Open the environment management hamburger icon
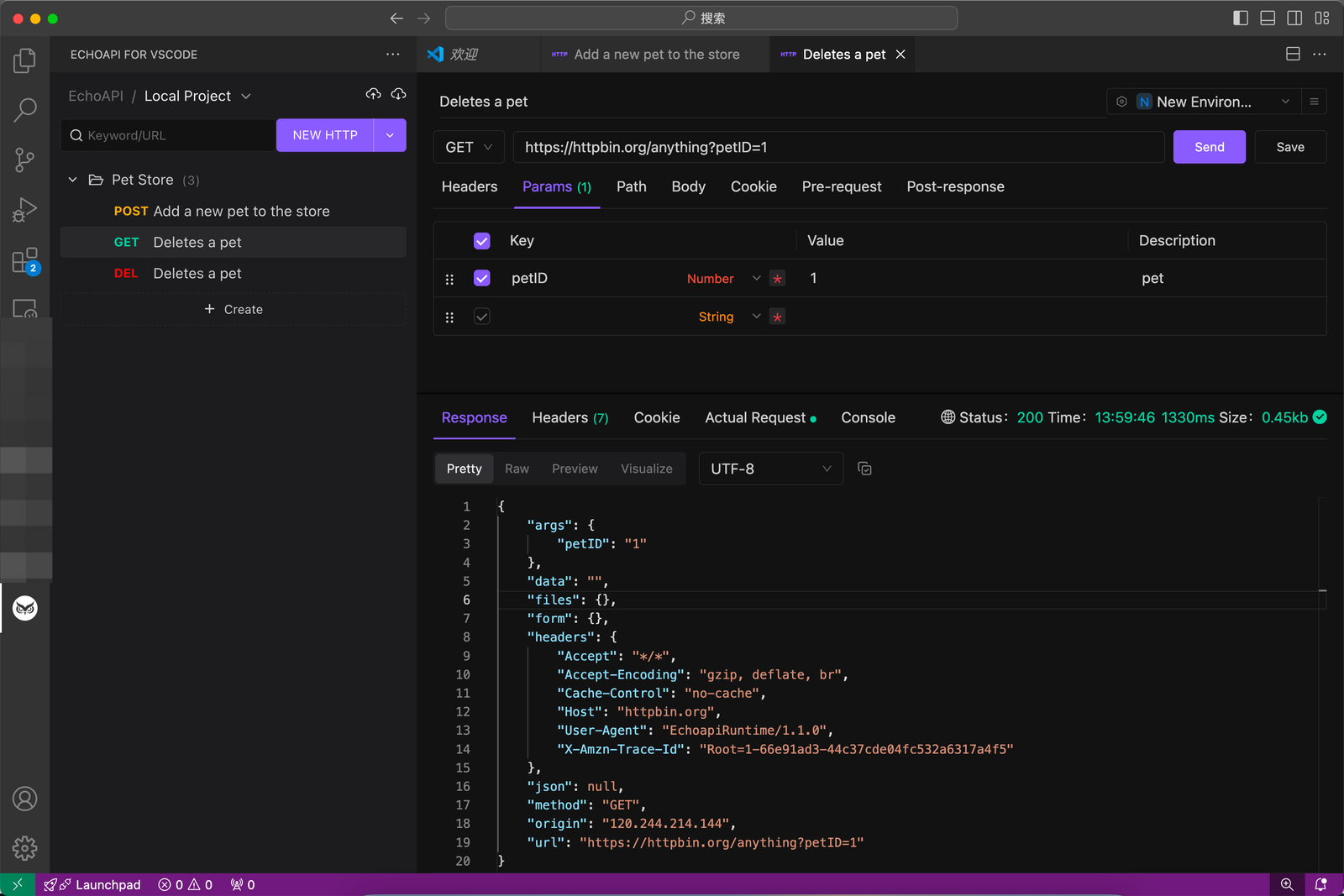 click(x=1314, y=101)
